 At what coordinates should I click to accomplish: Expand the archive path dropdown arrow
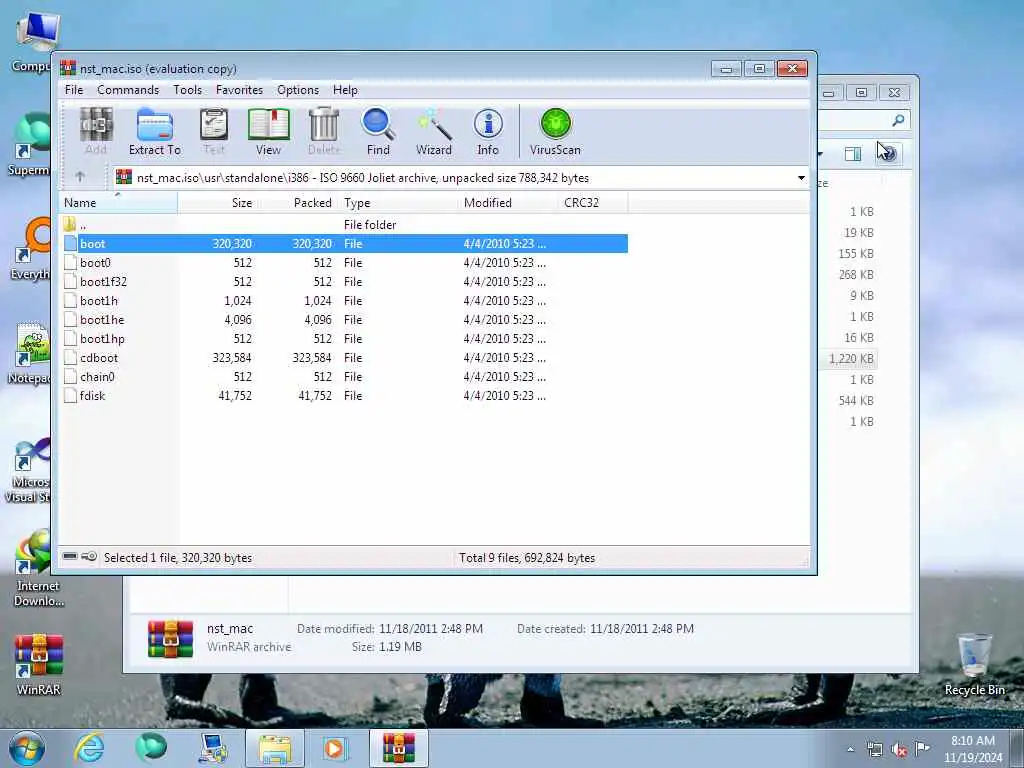pyautogui.click(x=801, y=178)
